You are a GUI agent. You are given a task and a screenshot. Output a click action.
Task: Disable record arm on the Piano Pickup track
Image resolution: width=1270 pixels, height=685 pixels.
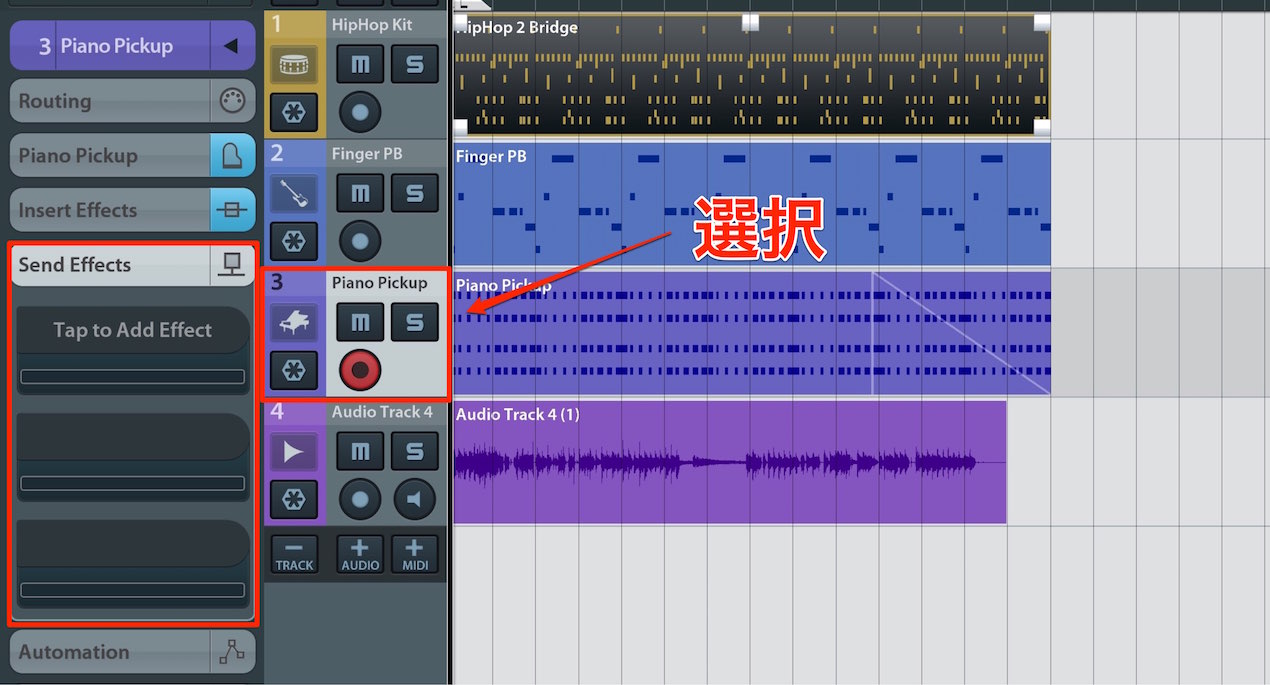pyautogui.click(x=360, y=371)
